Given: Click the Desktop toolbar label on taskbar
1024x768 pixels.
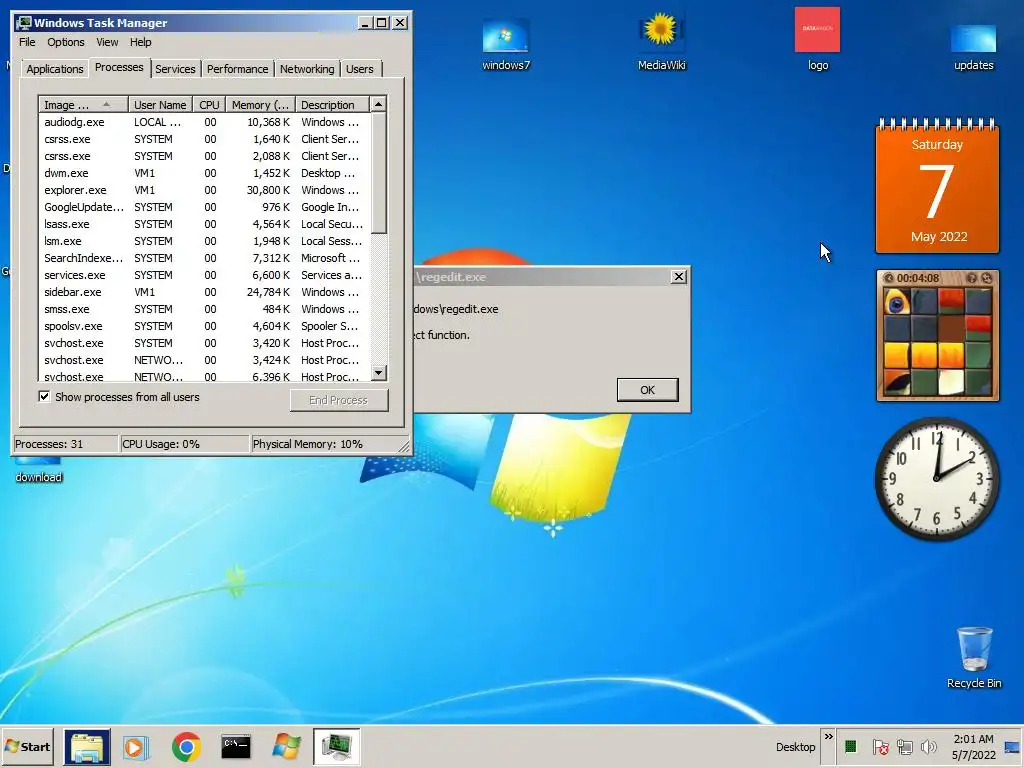Looking at the screenshot, I should tap(795, 747).
